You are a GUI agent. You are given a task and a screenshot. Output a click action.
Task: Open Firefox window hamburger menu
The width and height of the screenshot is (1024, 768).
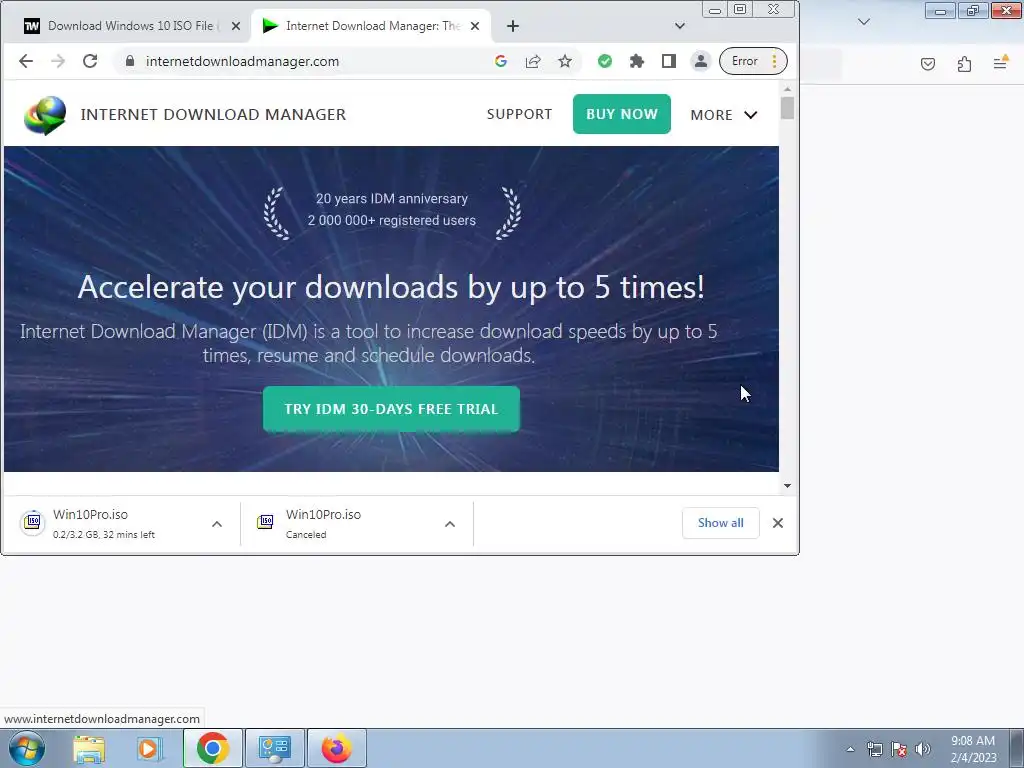[x=1000, y=63]
